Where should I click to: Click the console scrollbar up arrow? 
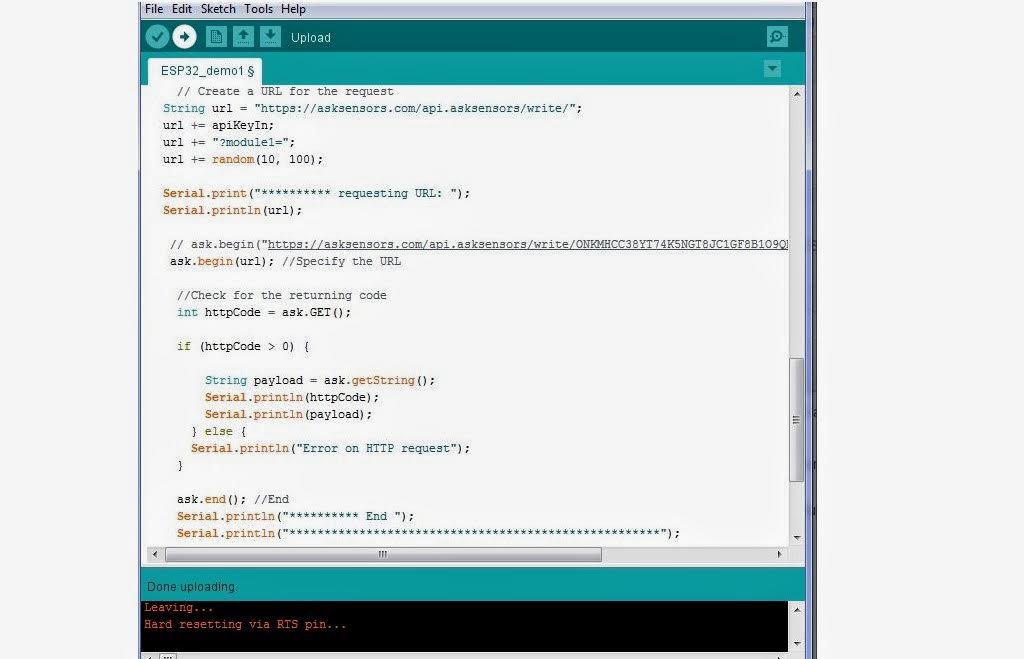[797, 609]
